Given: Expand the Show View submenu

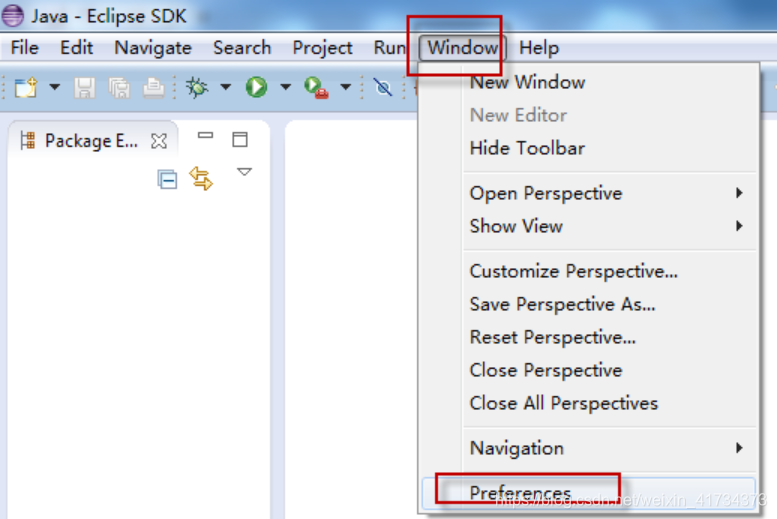Looking at the screenshot, I should point(589,227).
